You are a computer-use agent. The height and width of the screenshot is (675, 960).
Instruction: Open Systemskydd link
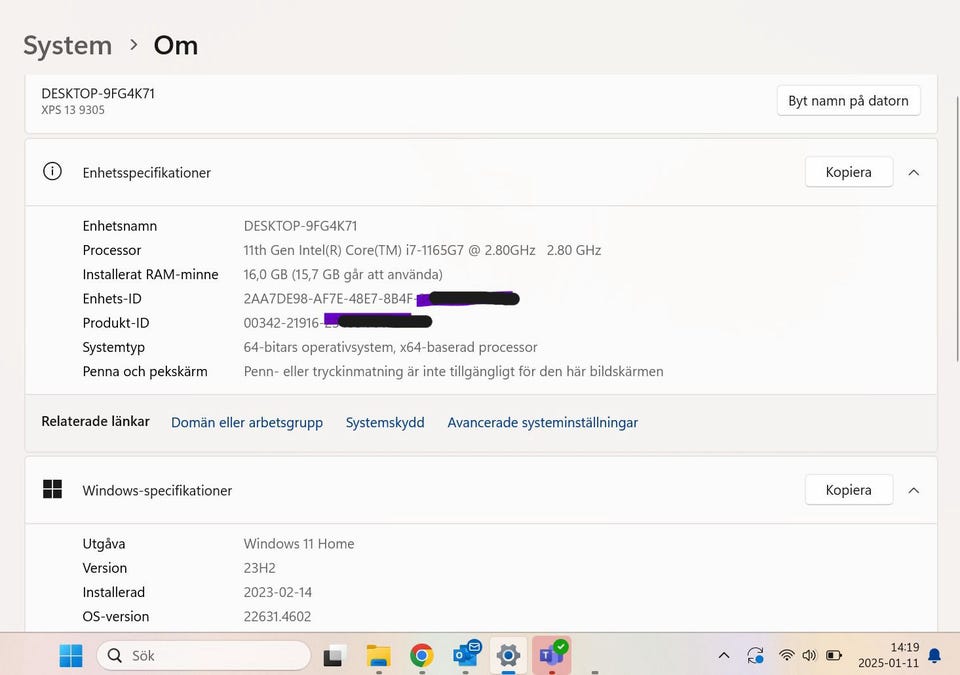[x=385, y=423]
